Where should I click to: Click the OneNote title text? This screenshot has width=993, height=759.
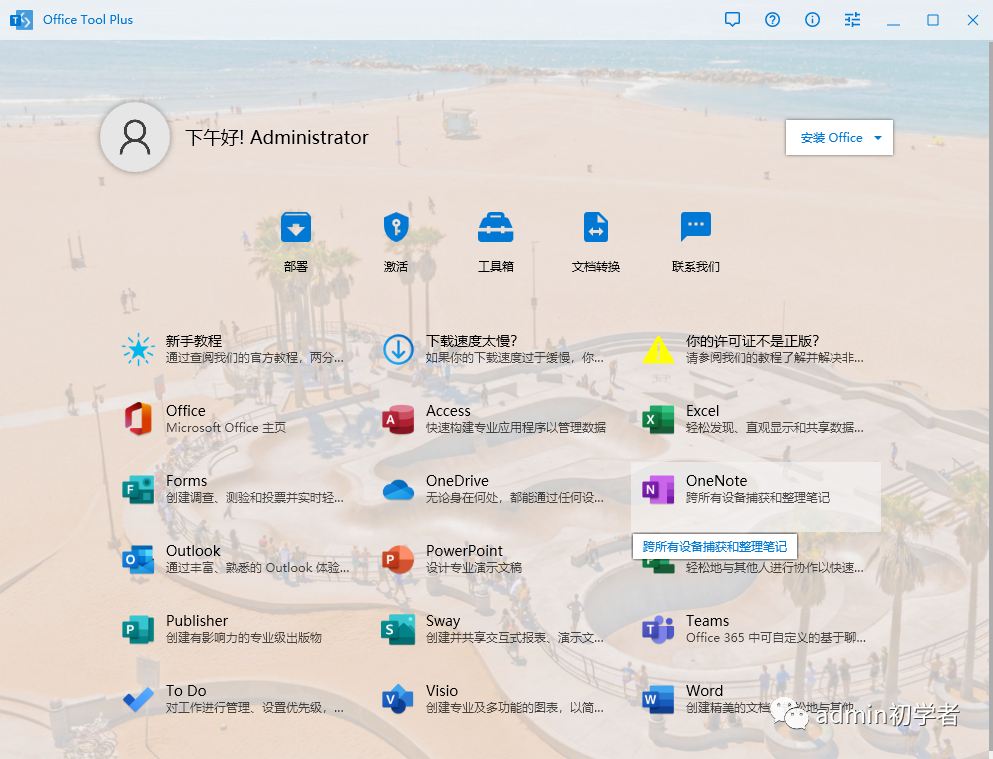click(x=716, y=480)
